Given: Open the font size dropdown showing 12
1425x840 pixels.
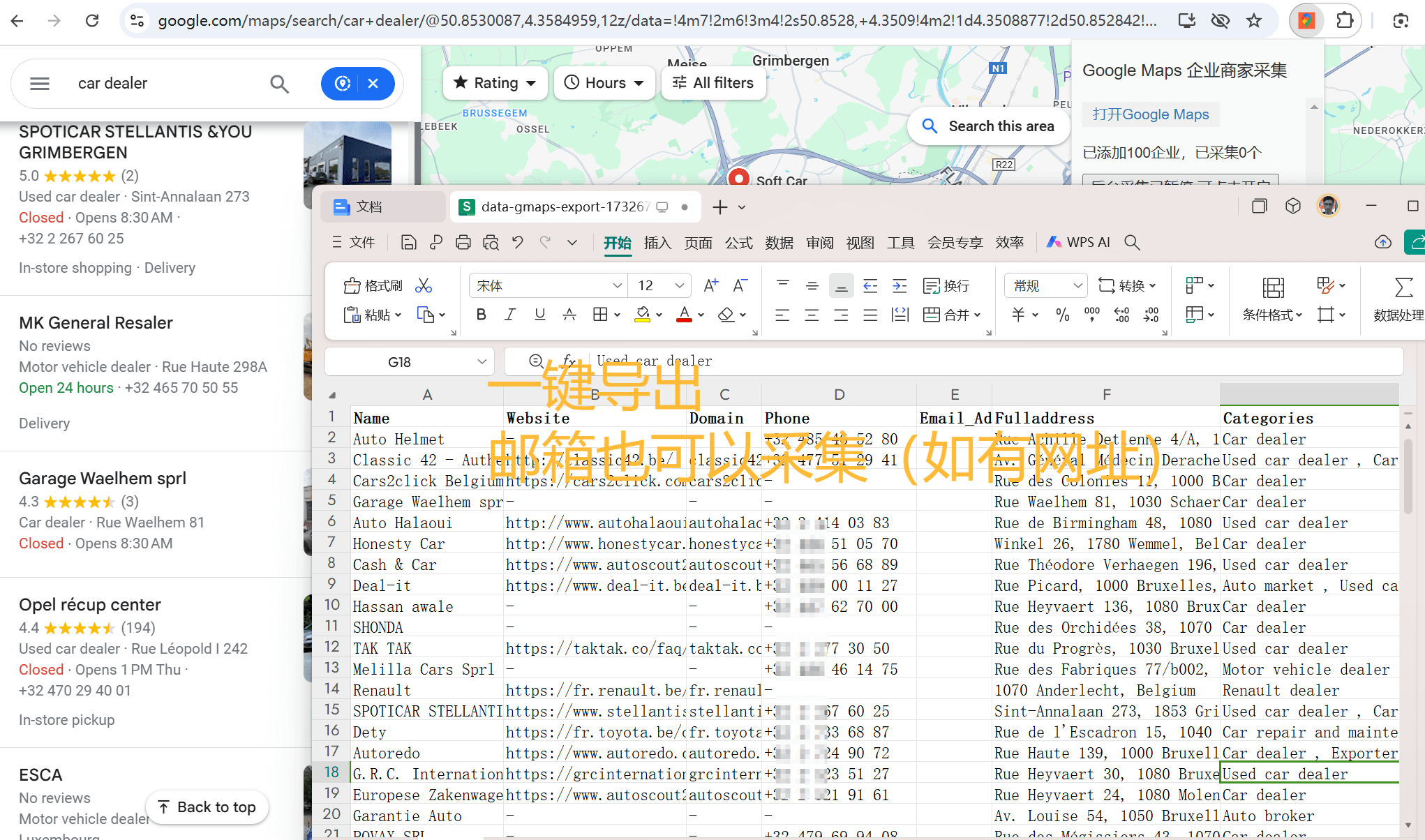Looking at the screenshot, I should coord(679,285).
